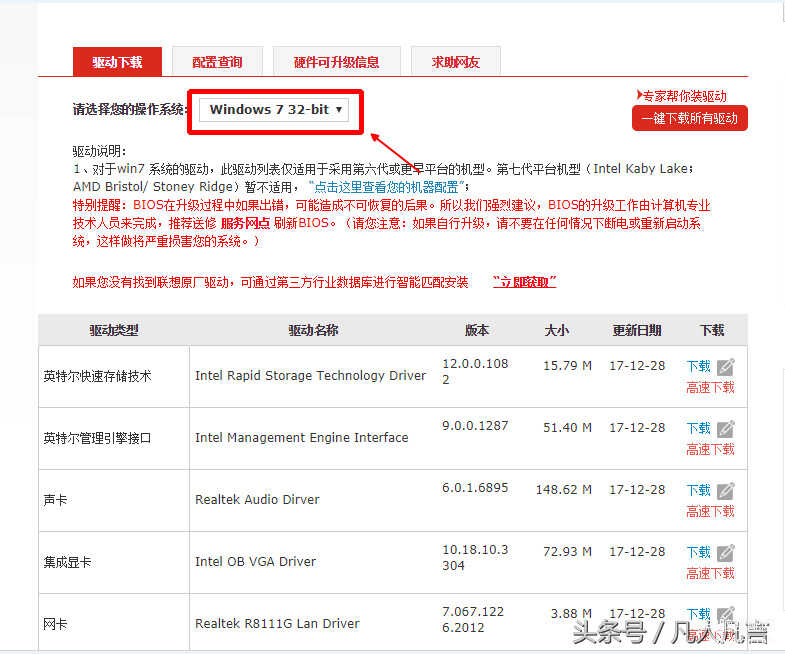
Task: Open the 服务网点 link
Action: 245,223
